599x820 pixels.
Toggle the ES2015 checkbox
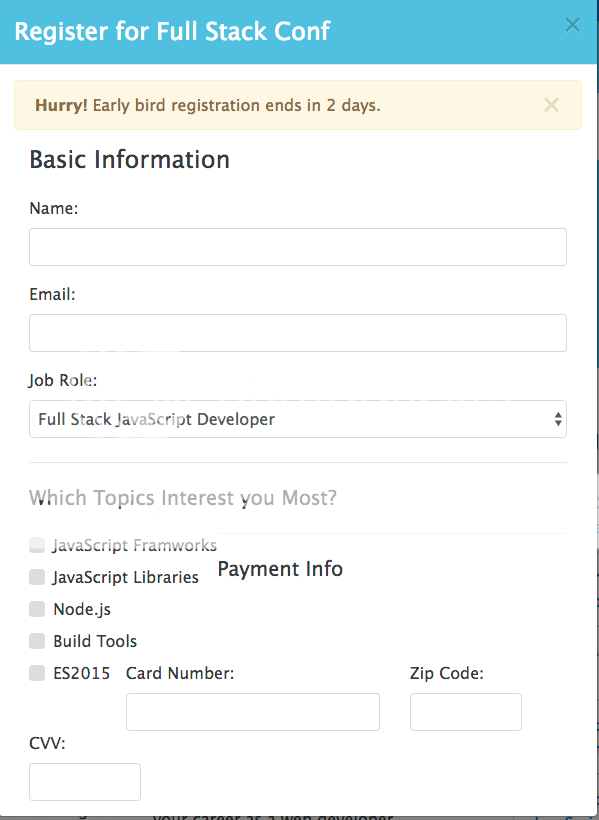click(x=37, y=673)
